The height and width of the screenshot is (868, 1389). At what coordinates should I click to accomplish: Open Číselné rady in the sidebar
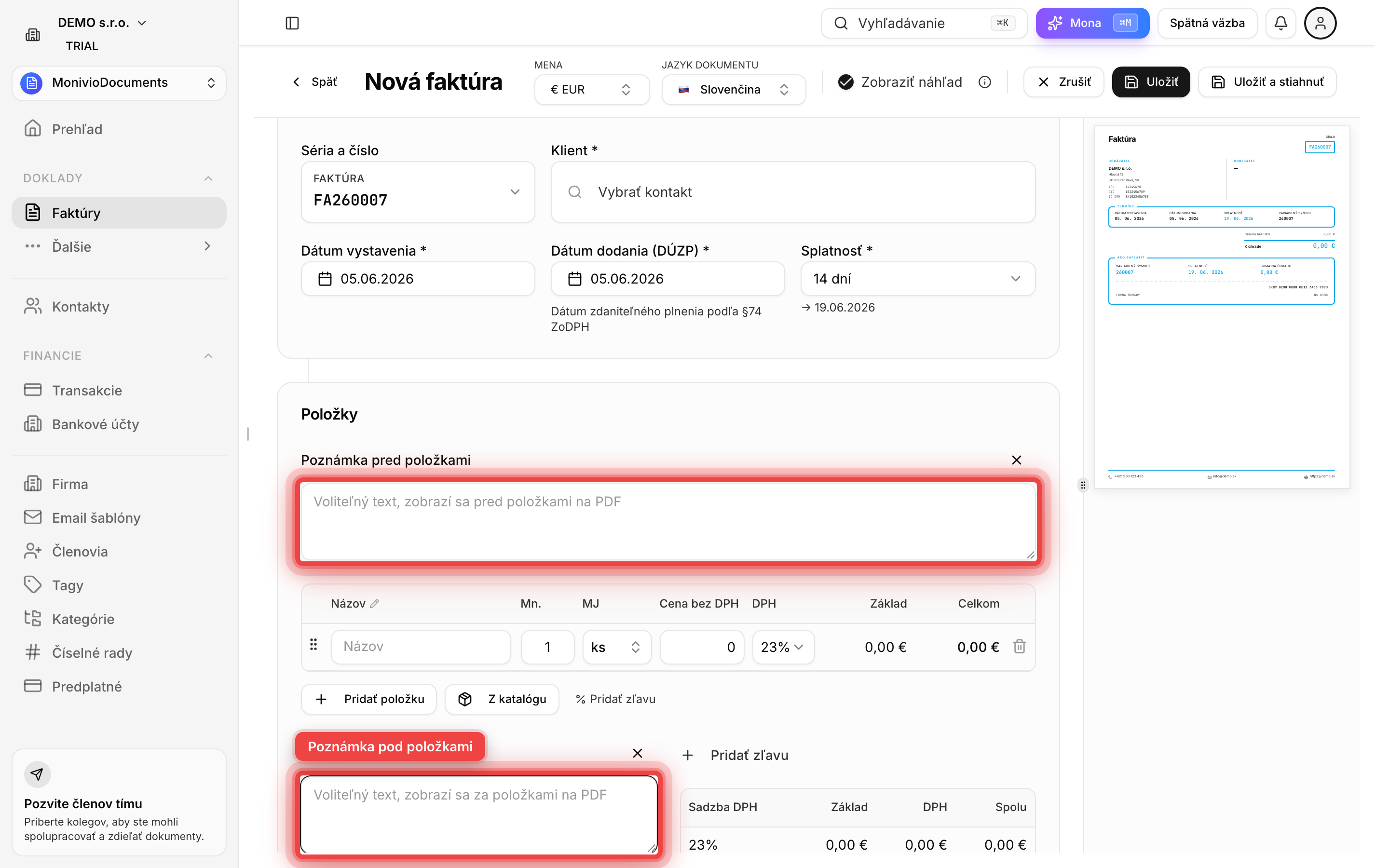(x=119, y=653)
